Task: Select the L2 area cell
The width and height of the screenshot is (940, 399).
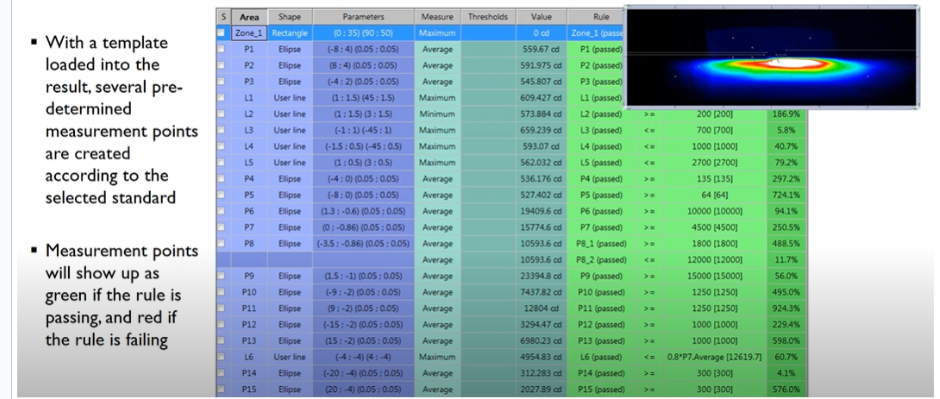Action: (x=249, y=114)
